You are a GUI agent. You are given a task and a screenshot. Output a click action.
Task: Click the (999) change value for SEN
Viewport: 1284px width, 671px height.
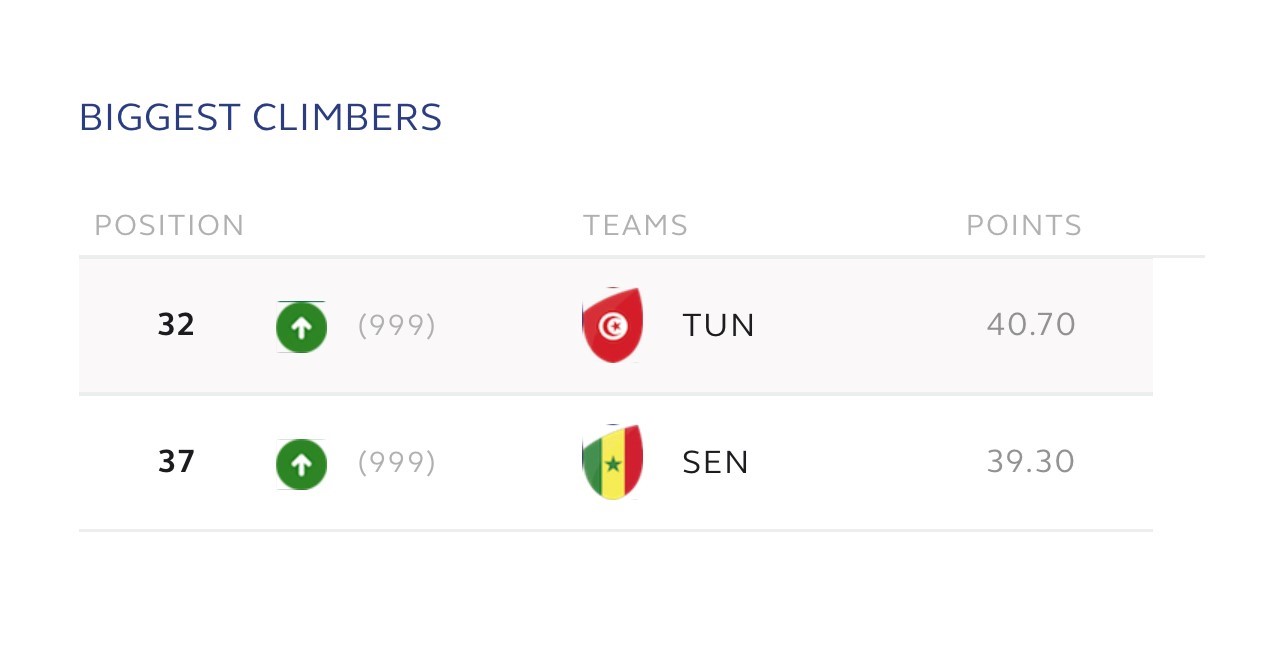(x=397, y=463)
